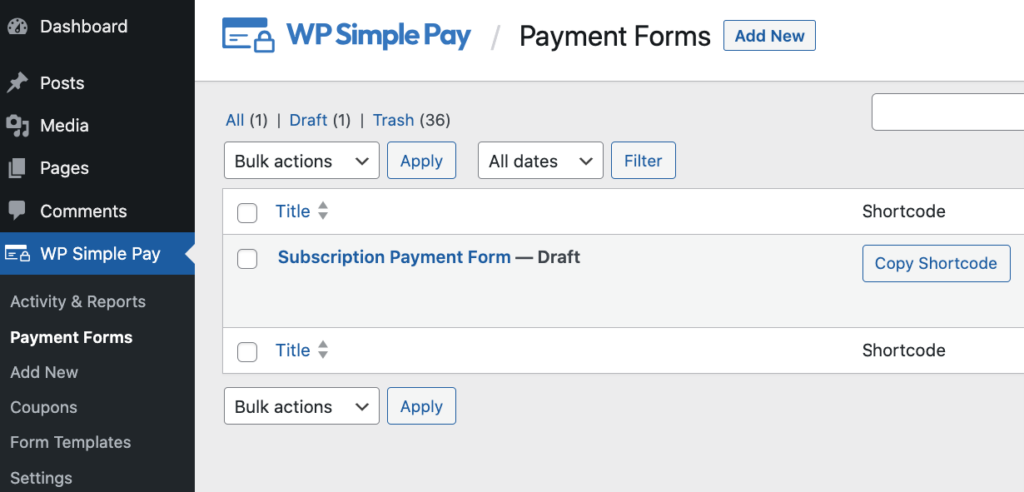
Task: Open Activity & Reports submenu item
Action: (x=77, y=302)
